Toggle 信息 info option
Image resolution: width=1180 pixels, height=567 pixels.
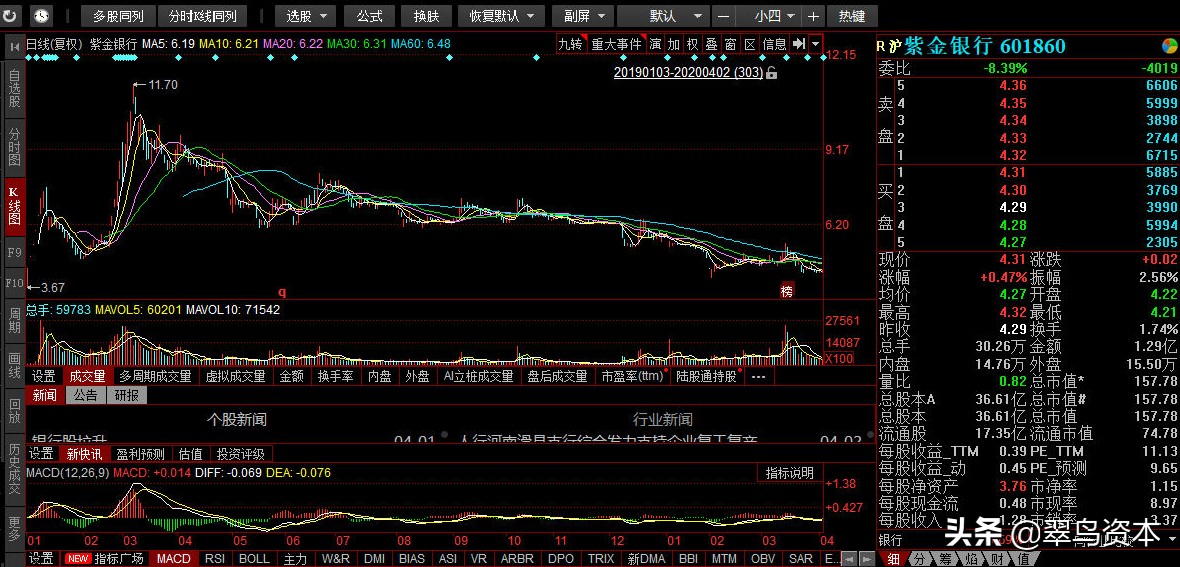click(x=774, y=44)
